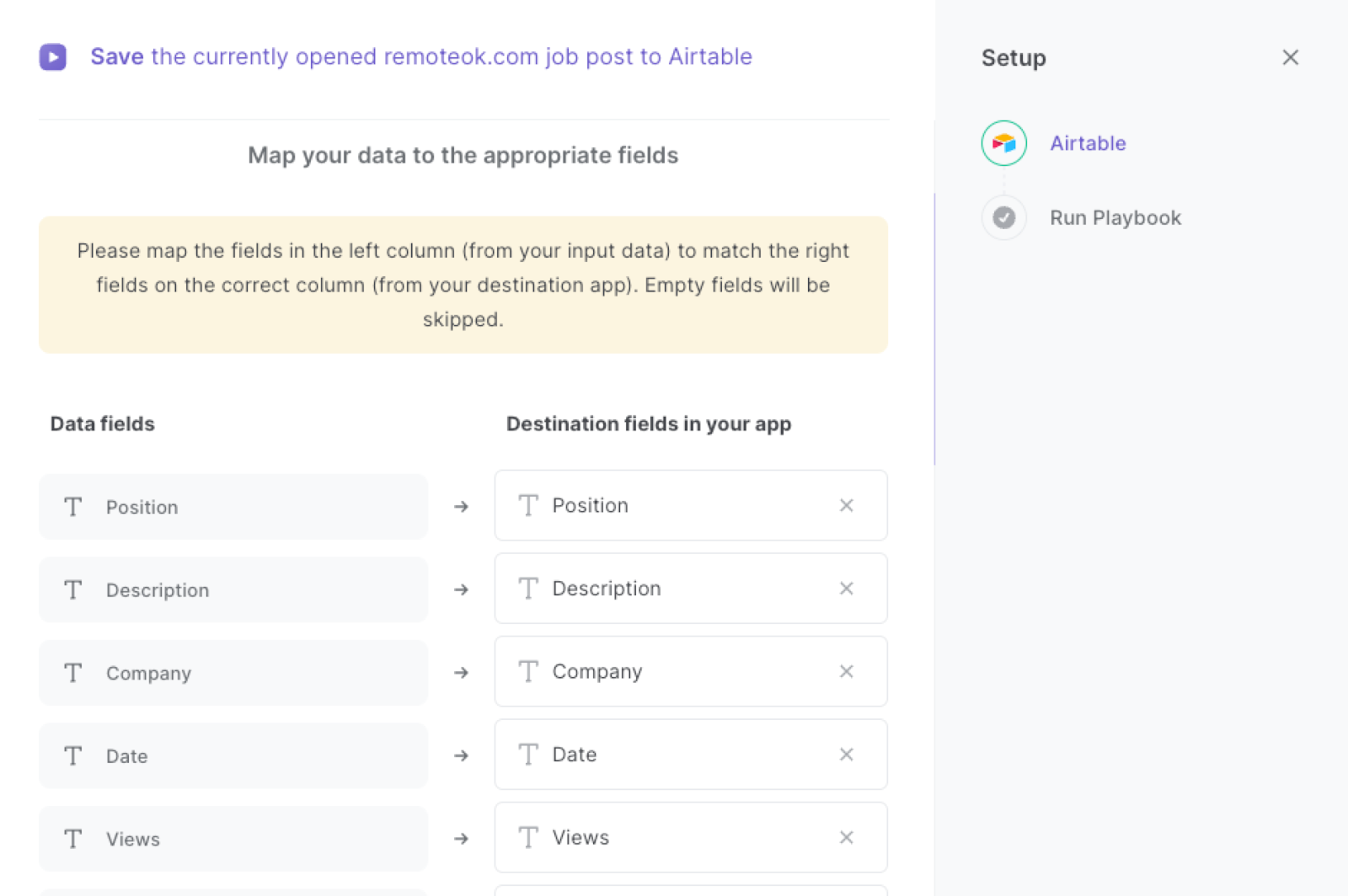
Task: Click the arrow icon in Position row
Action: click(461, 507)
